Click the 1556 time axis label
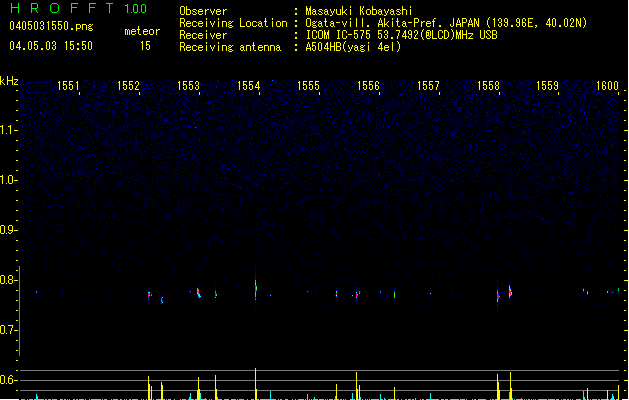Image resolution: width=629 pixels, height=400 pixels. (x=368, y=86)
